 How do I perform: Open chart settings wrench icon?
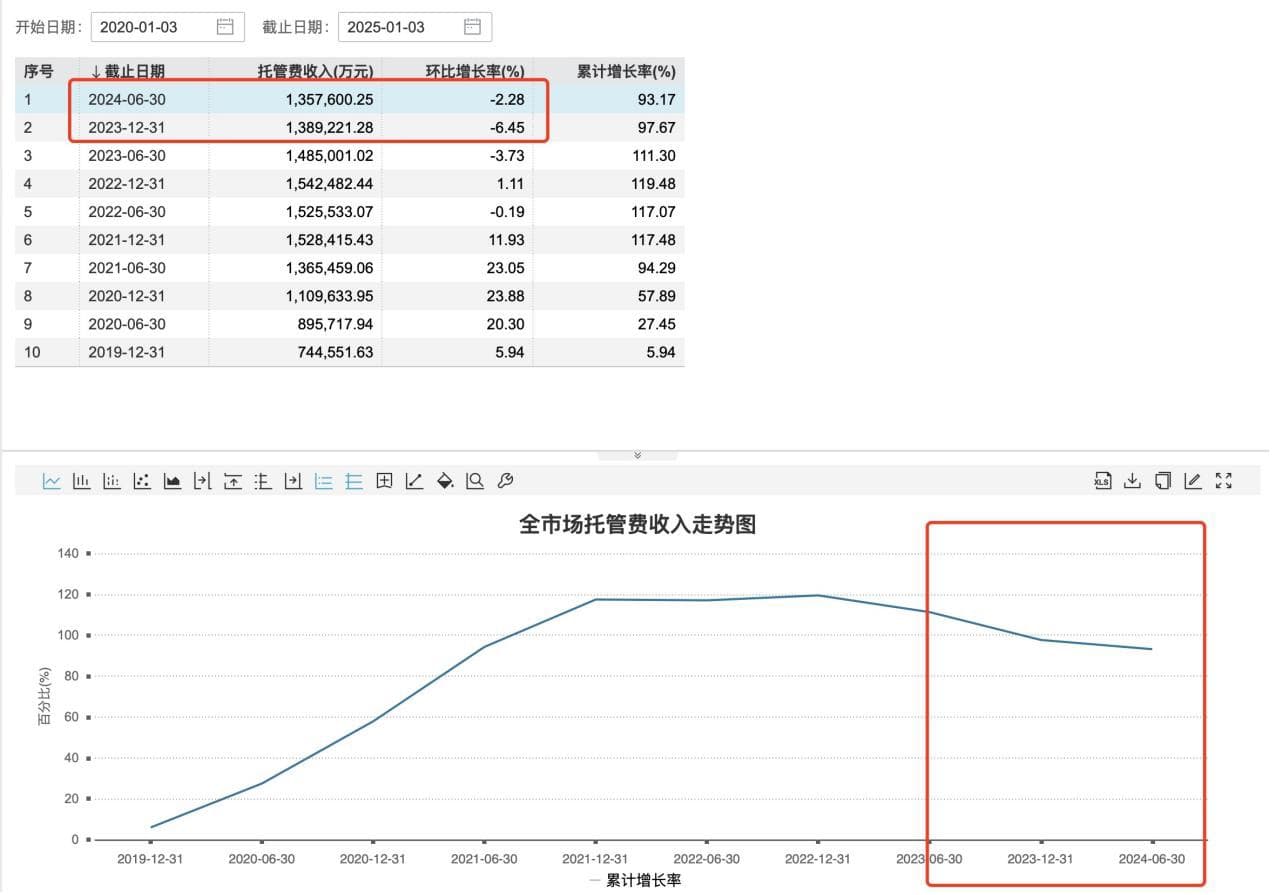(505, 481)
